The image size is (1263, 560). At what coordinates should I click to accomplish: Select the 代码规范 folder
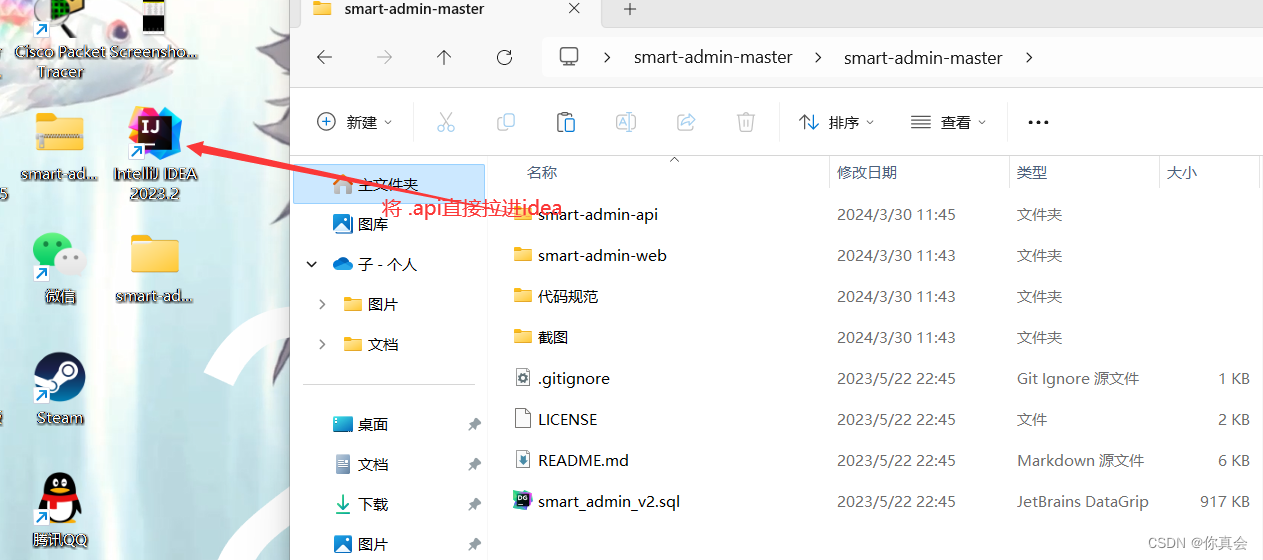tap(567, 296)
